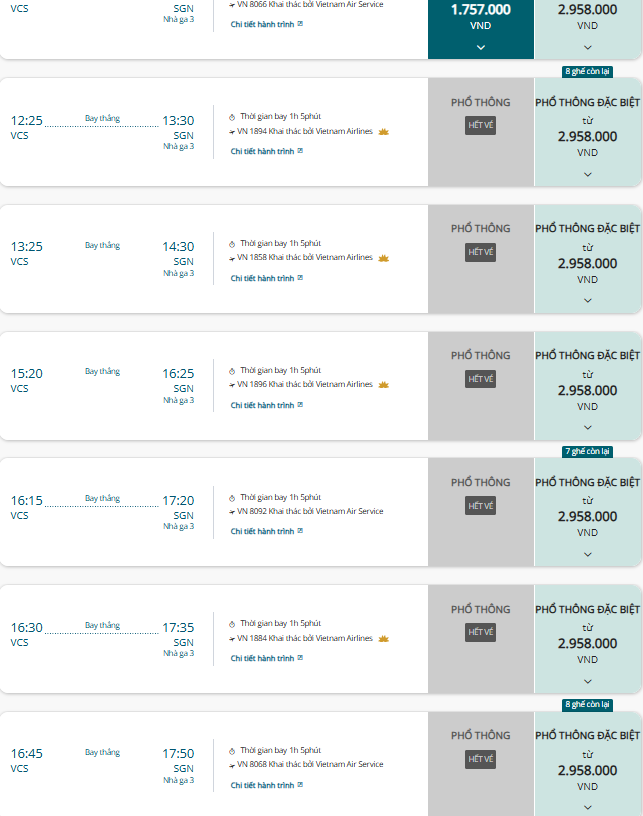Expand premium economy fare for 16:30 flight

(x=588, y=681)
